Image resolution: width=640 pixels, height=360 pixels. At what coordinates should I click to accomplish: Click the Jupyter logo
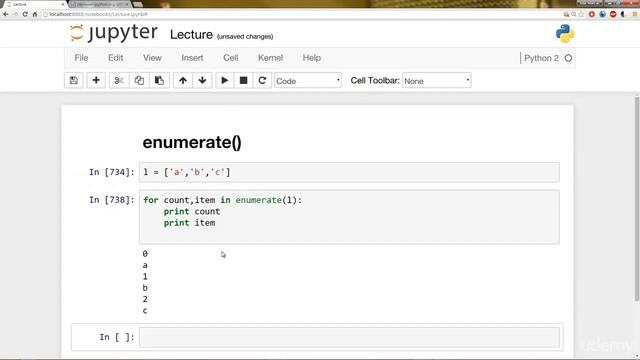pos(113,33)
